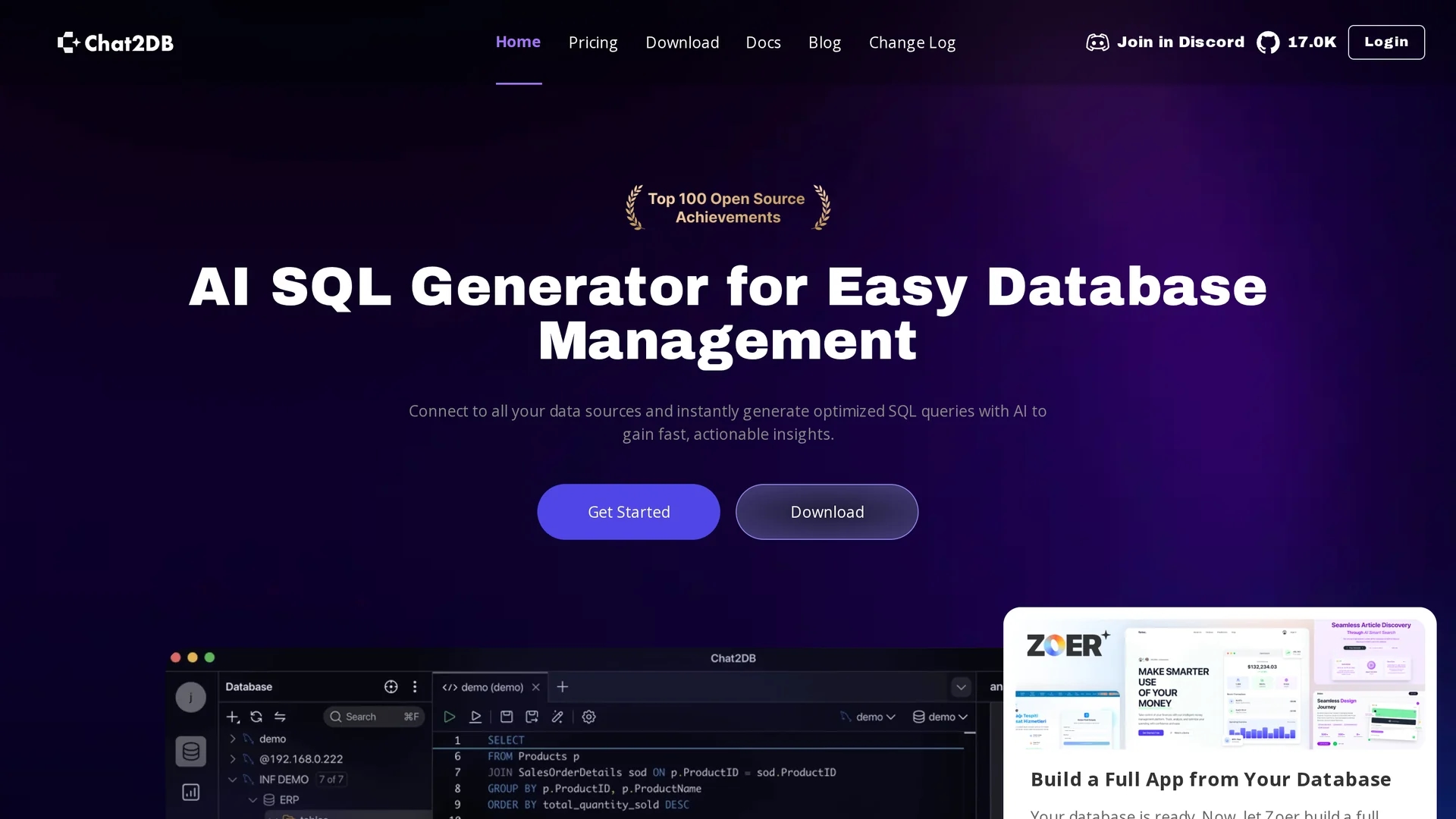The width and height of the screenshot is (1456, 819).
Task: Click the 'ORDER BY total_quantity_sold DESC' line
Action: pyautogui.click(x=588, y=805)
